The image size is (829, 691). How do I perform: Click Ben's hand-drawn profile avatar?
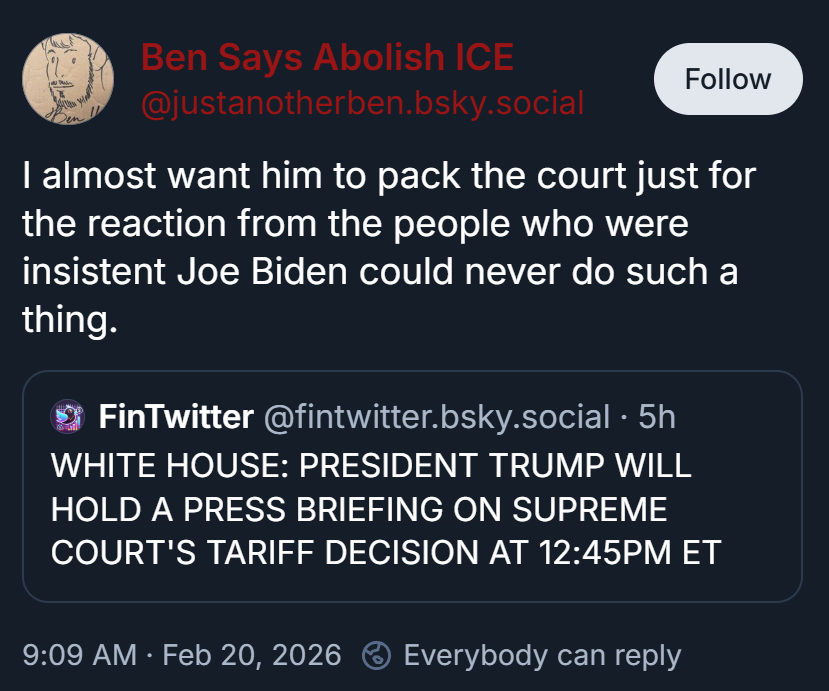tap(69, 79)
